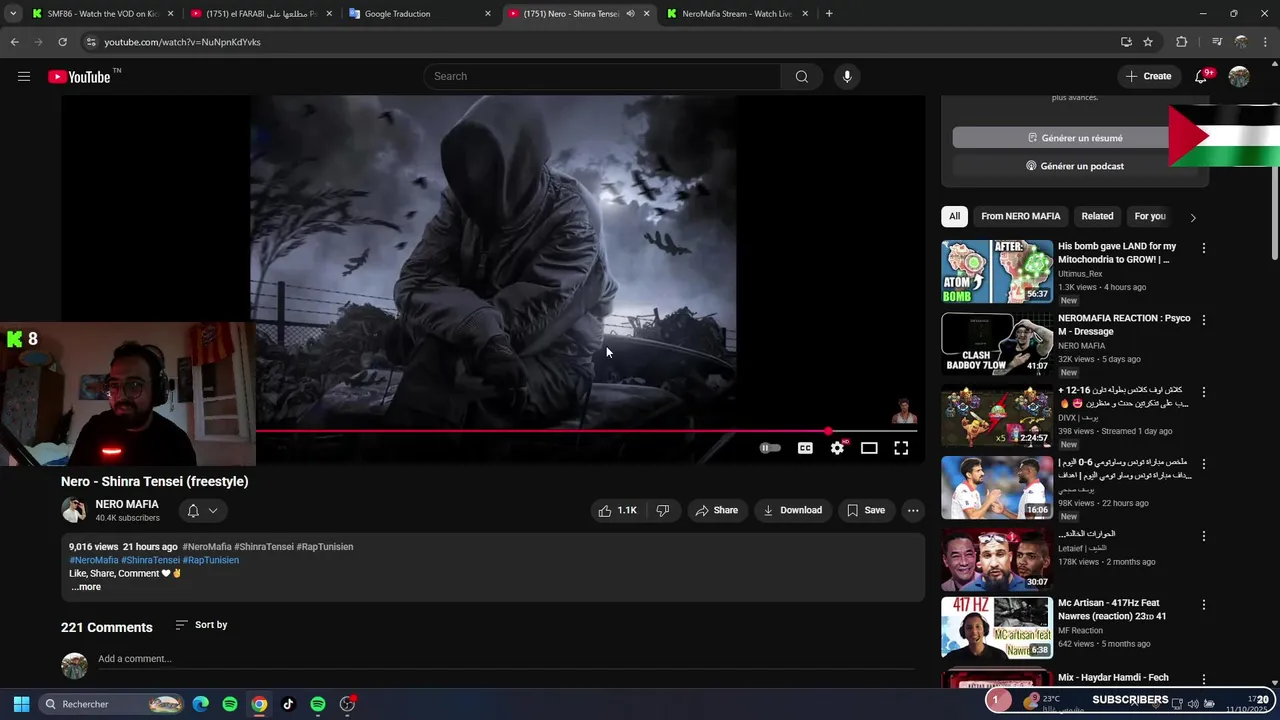Image resolution: width=1280 pixels, height=720 pixels.
Task: Expand description with ...more
Action: tap(86, 587)
